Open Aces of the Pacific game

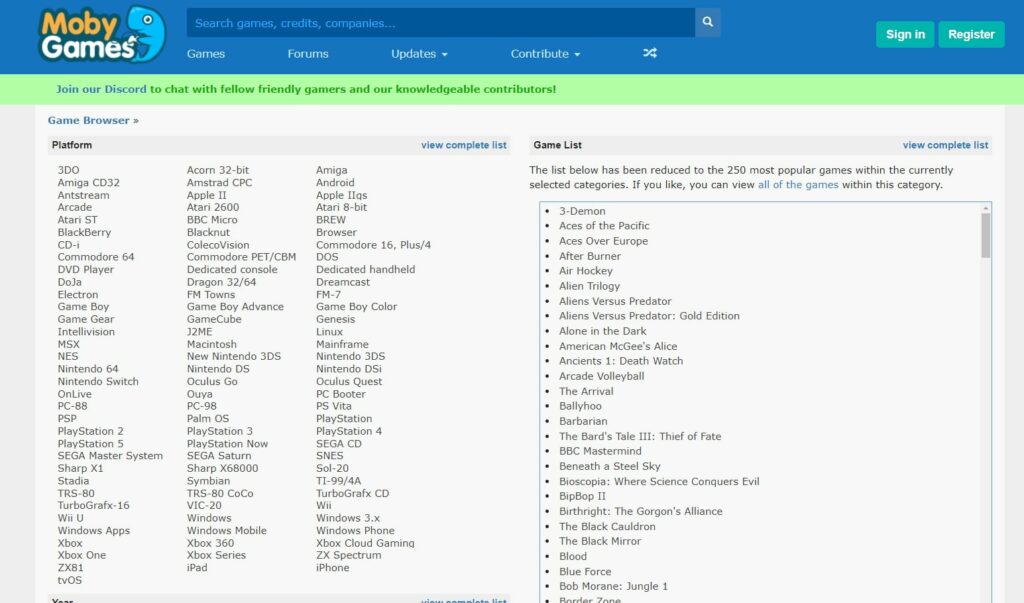click(604, 225)
